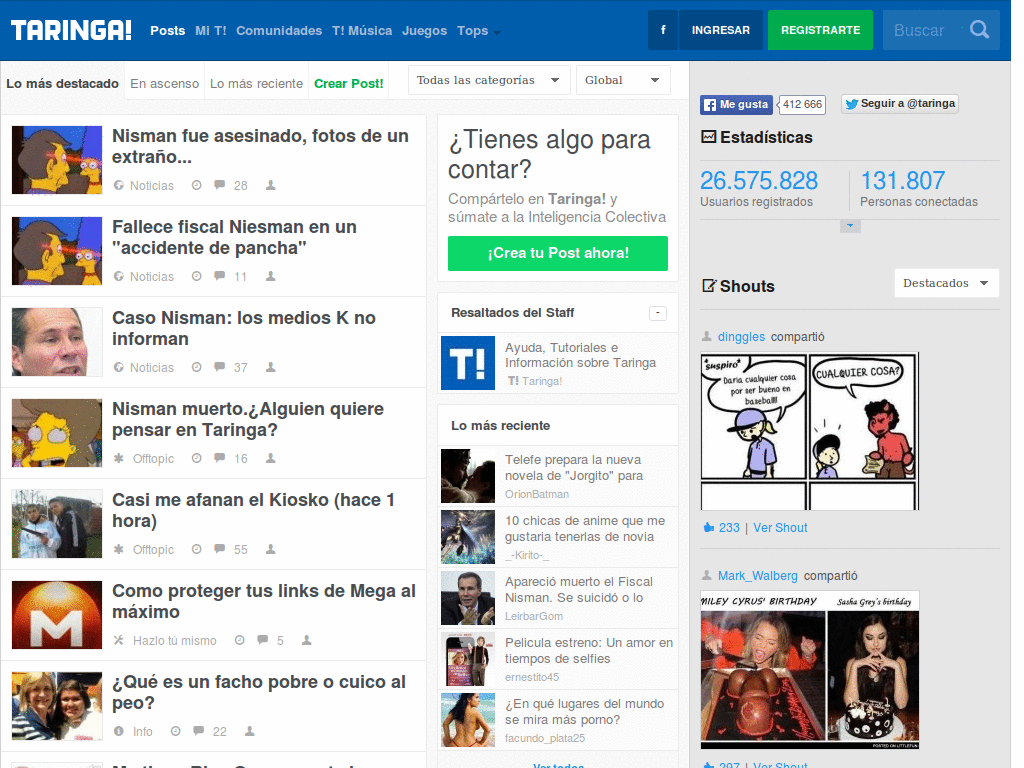Expand the Estadísticas panel arrow

point(850,226)
